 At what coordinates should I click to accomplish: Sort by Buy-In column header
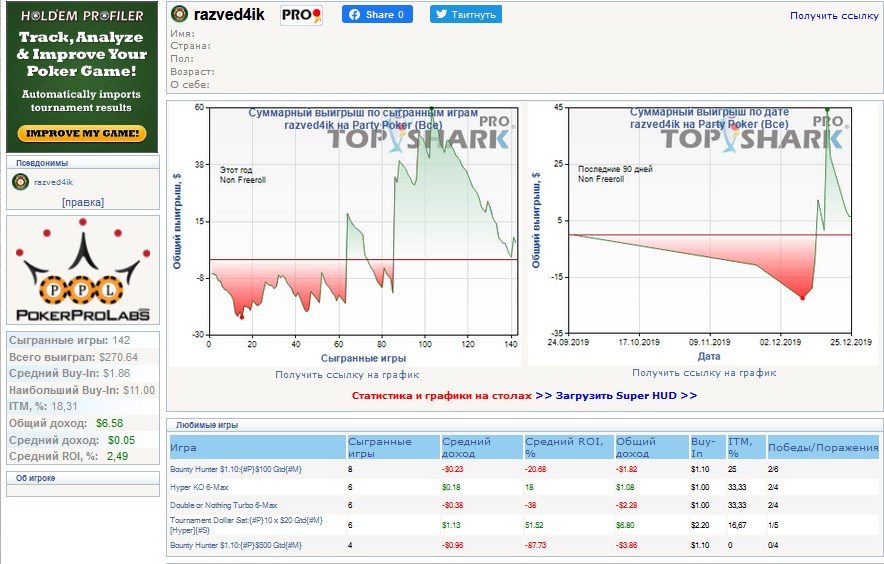tap(708, 447)
